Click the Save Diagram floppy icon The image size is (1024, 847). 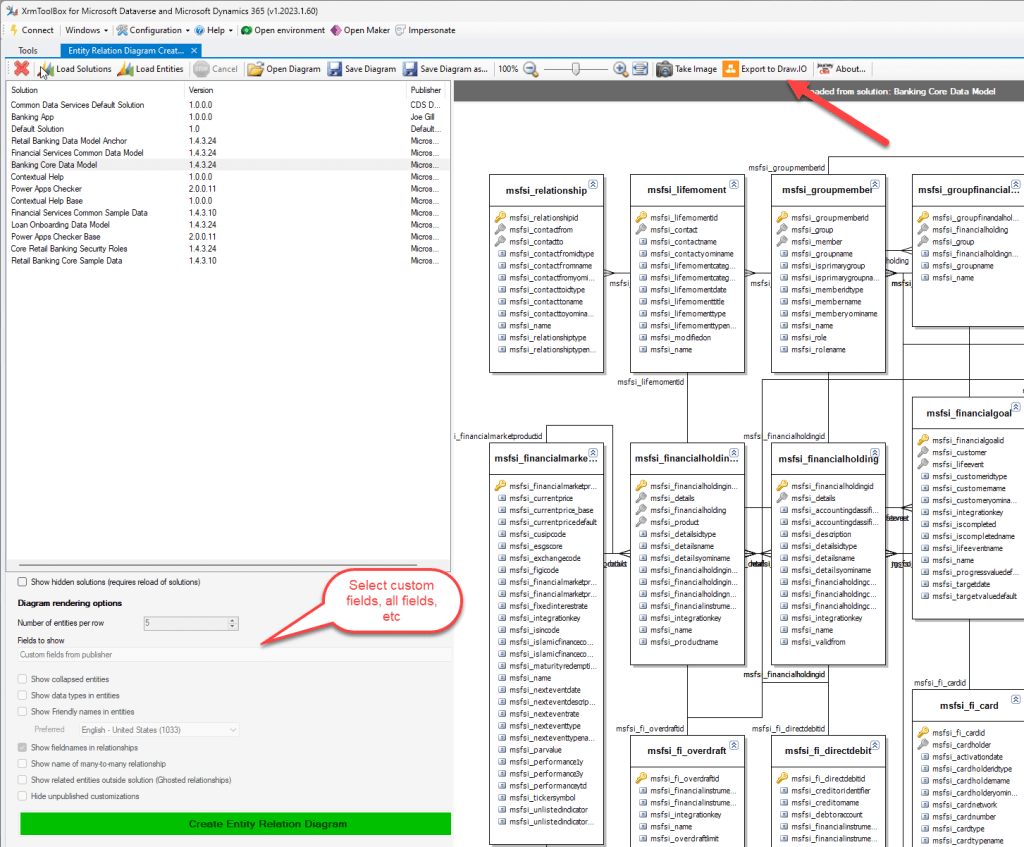(332, 69)
